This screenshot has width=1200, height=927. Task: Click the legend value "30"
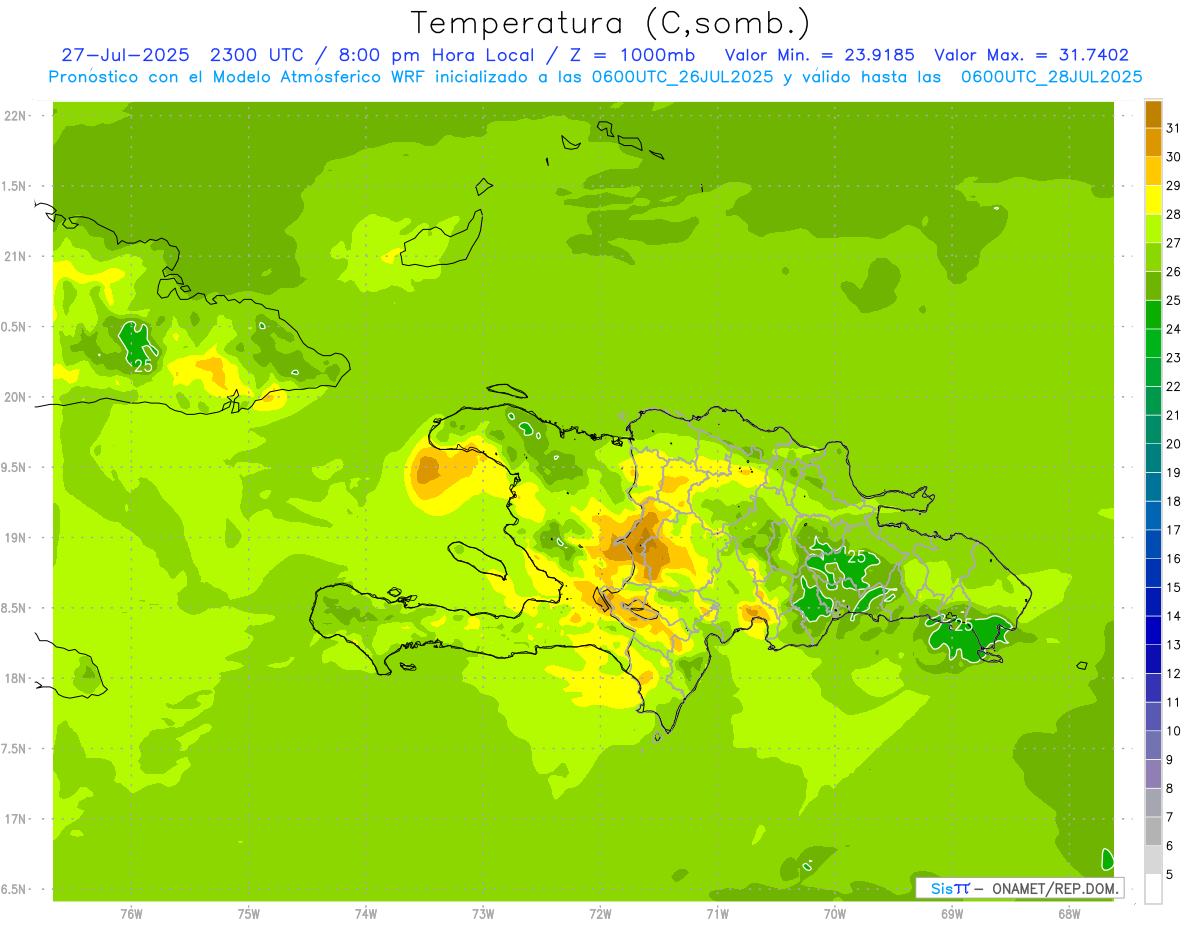[1173, 157]
